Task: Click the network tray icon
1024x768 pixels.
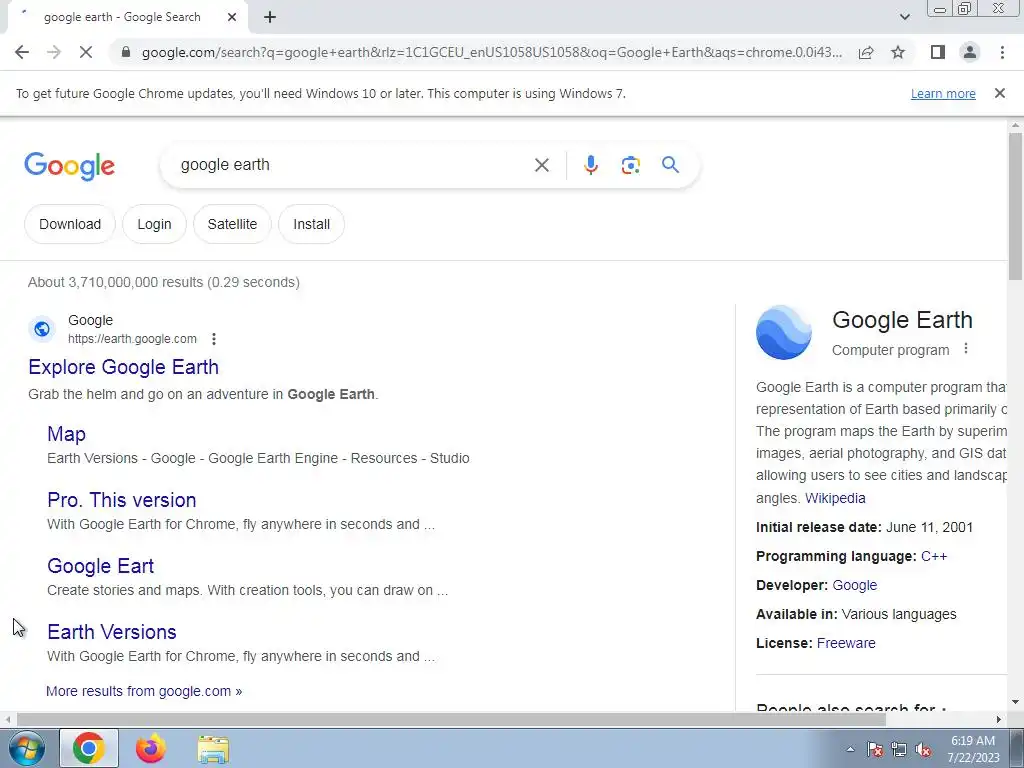Action: tap(899, 749)
